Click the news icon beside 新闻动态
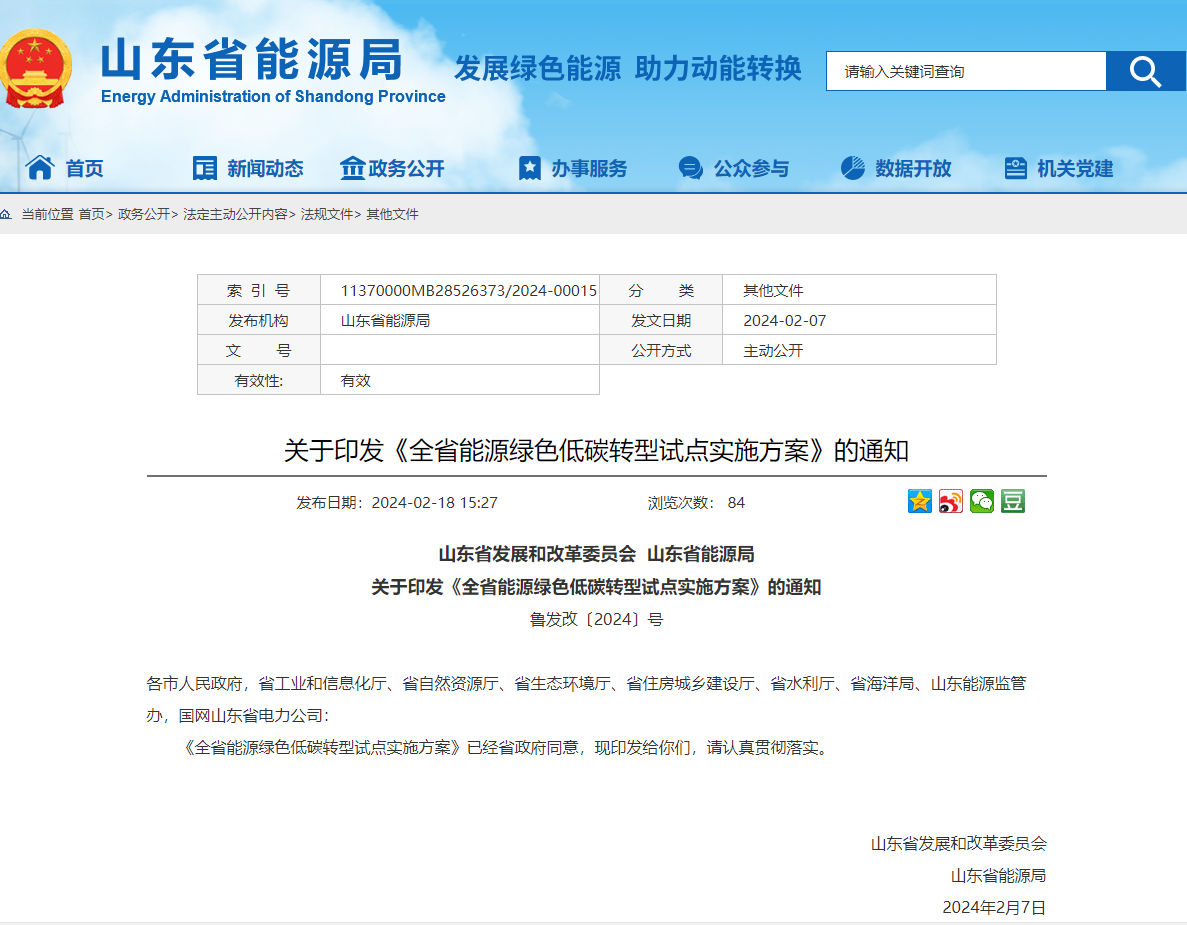 [x=204, y=168]
